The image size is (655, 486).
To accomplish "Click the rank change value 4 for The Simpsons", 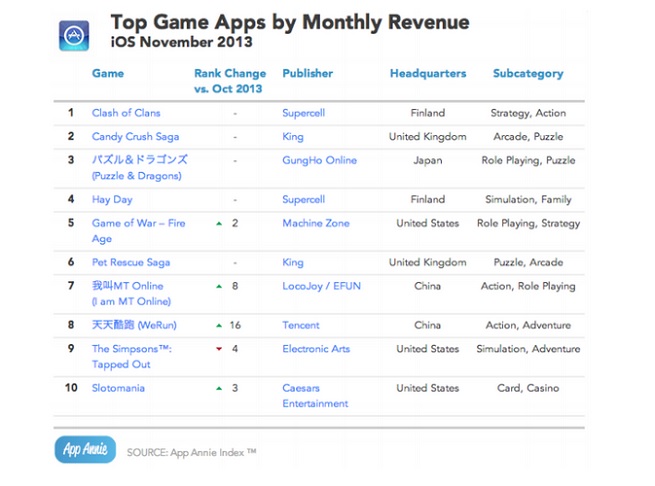I will pos(235,349).
